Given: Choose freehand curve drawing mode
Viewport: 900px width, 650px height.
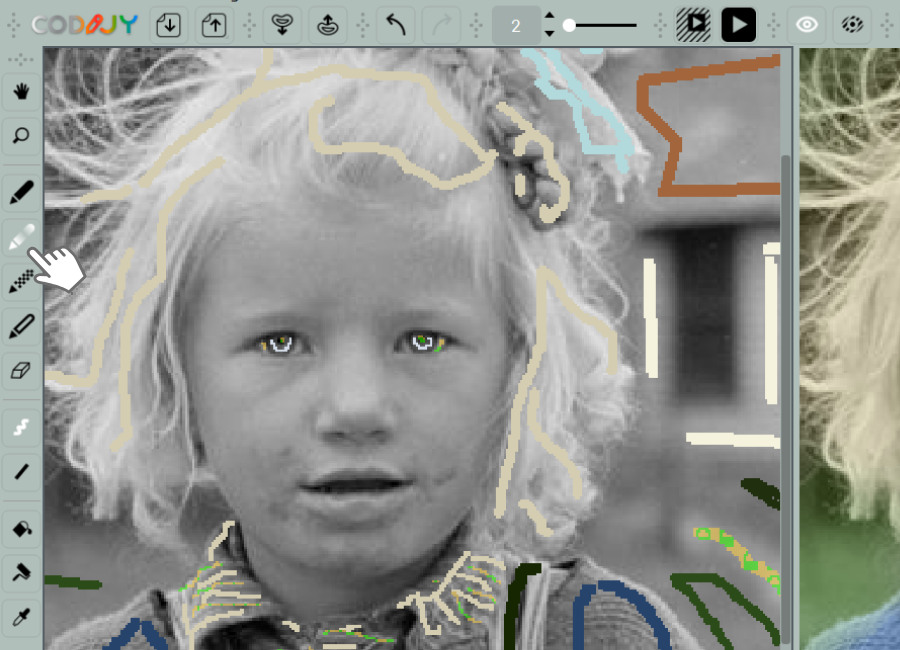Looking at the screenshot, I should click(x=21, y=427).
